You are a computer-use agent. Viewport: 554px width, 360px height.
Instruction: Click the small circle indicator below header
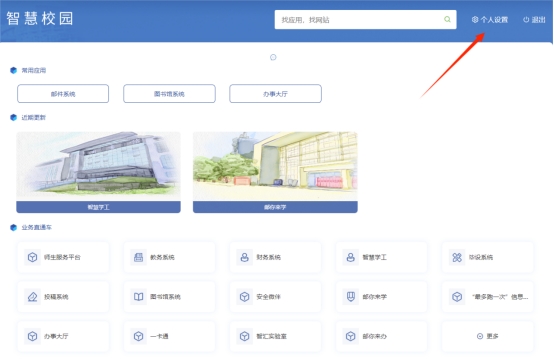(x=273, y=57)
